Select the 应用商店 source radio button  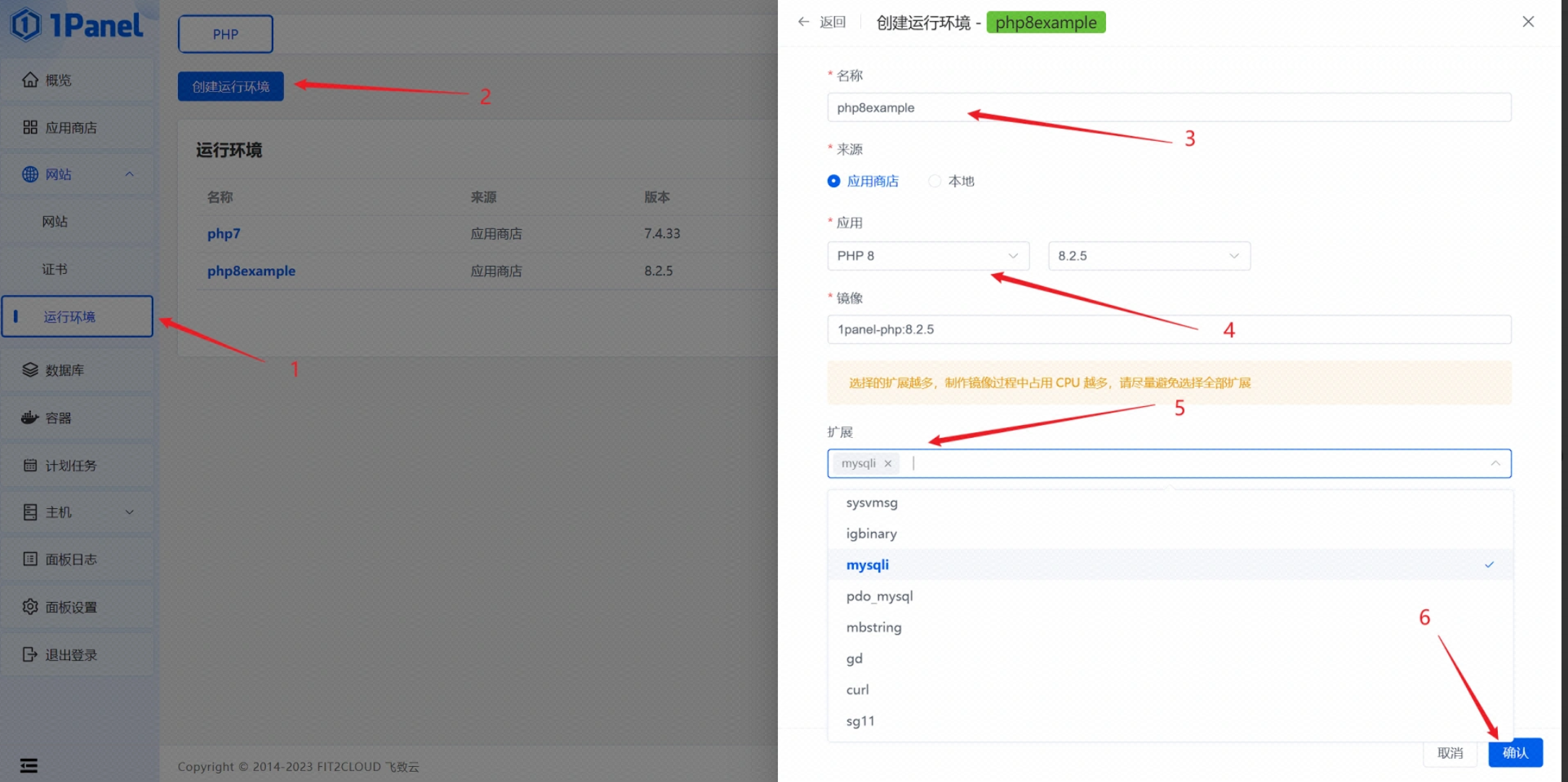click(834, 181)
